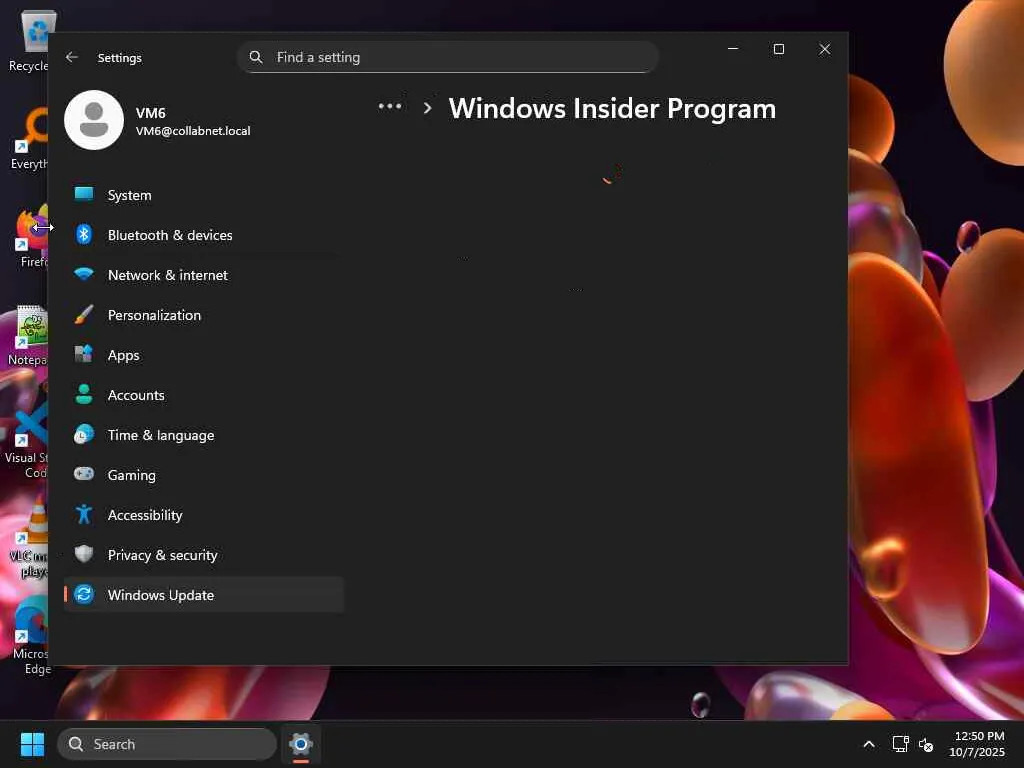Minimize the Settings window
Viewport: 1024px width, 768px height.
733,49
